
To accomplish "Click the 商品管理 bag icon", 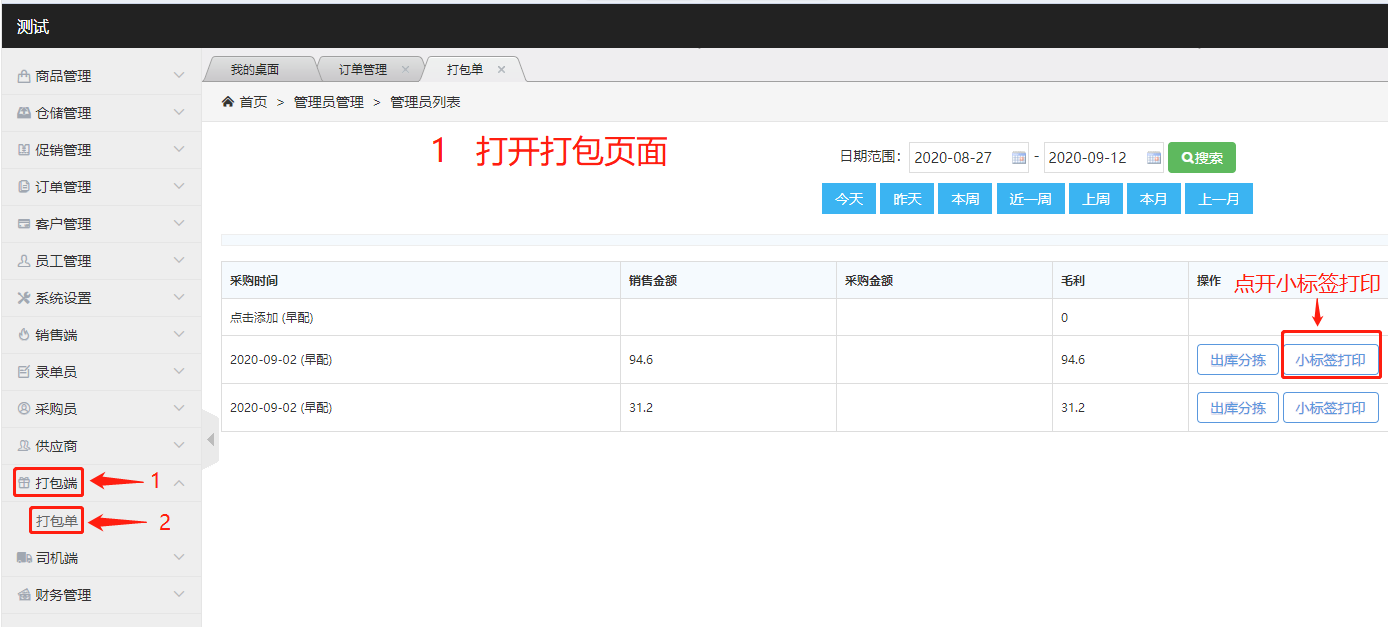I will click(24, 76).
